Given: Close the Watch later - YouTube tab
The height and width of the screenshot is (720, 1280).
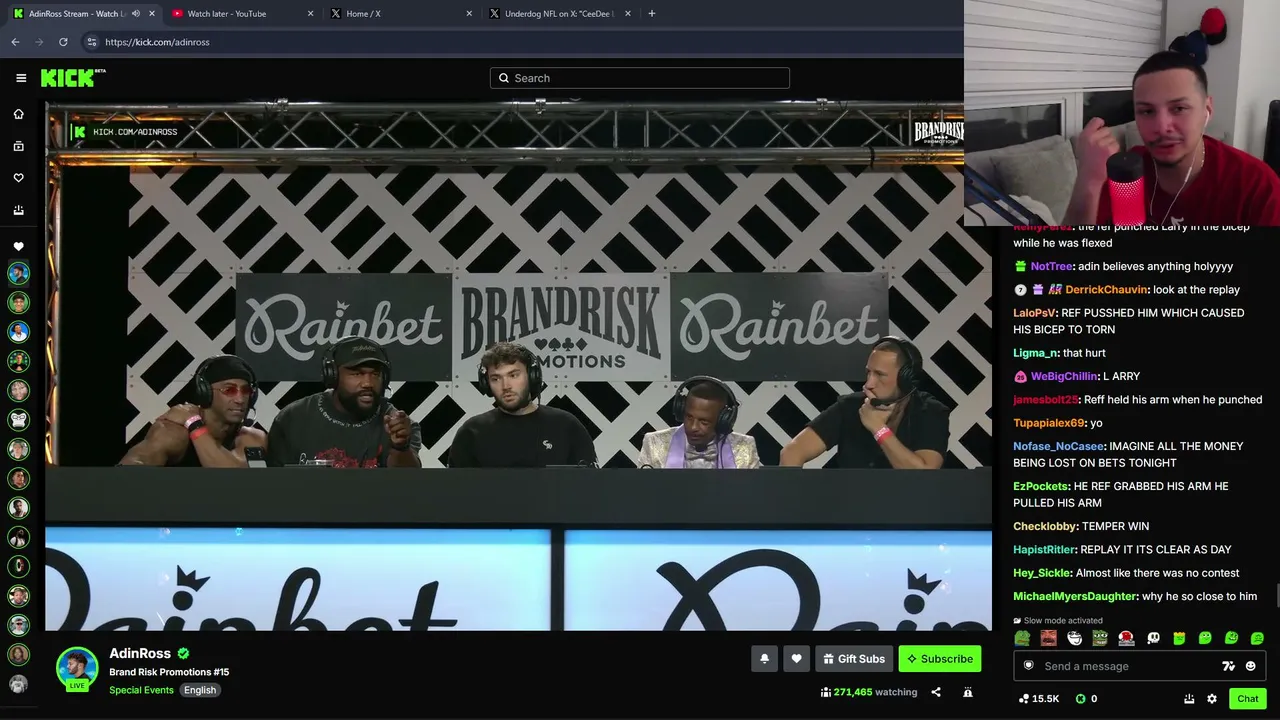Looking at the screenshot, I should pyautogui.click(x=310, y=14).
